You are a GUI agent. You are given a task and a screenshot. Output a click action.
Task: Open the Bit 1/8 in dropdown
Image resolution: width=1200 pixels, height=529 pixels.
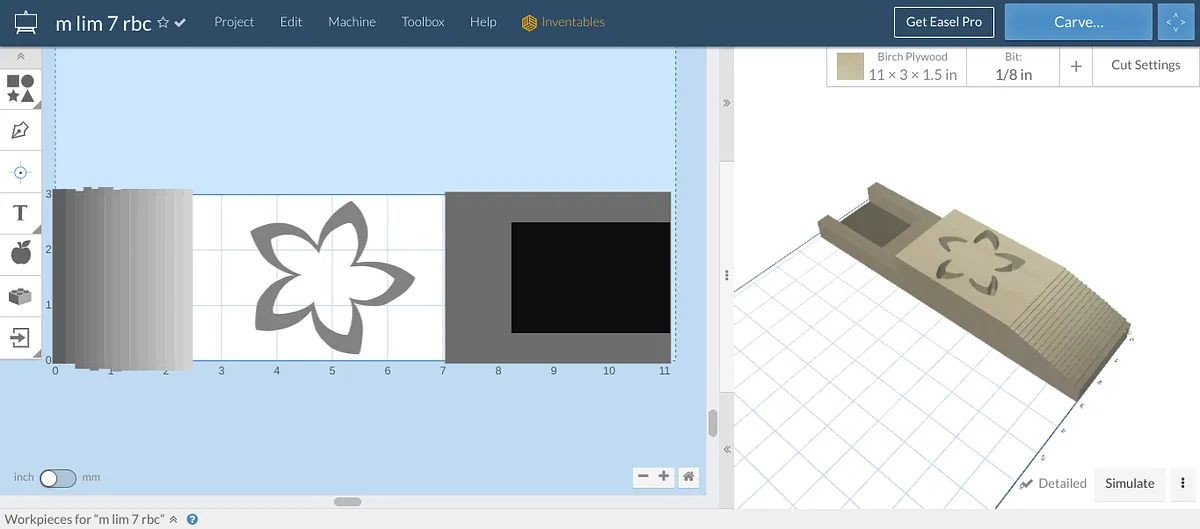(x=1013, y=67)
